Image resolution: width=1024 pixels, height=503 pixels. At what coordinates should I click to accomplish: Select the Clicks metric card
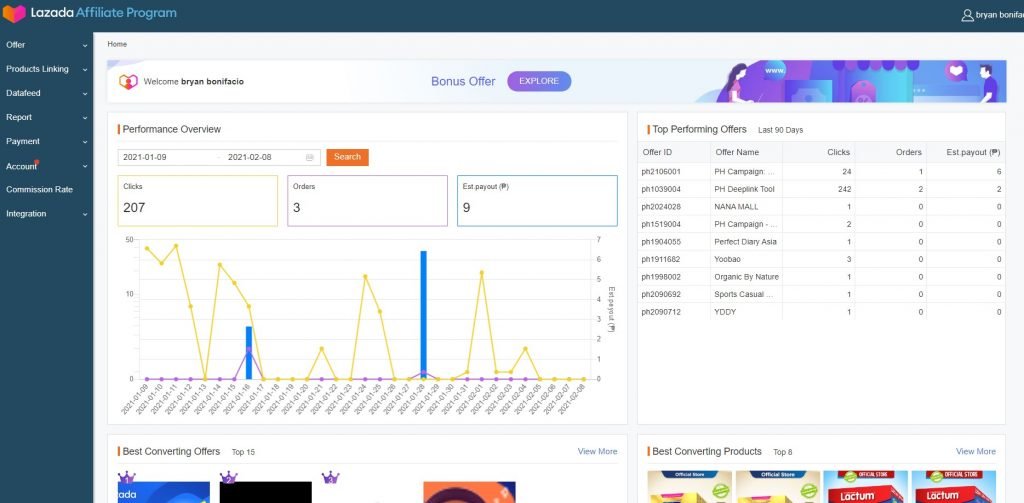point(198,201)
